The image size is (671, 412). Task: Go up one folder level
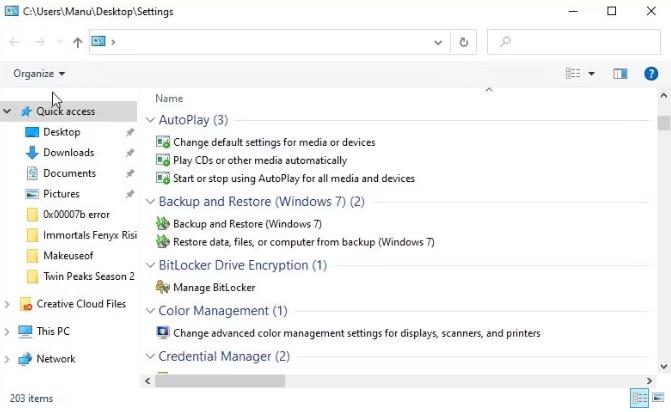coord(77,42)
